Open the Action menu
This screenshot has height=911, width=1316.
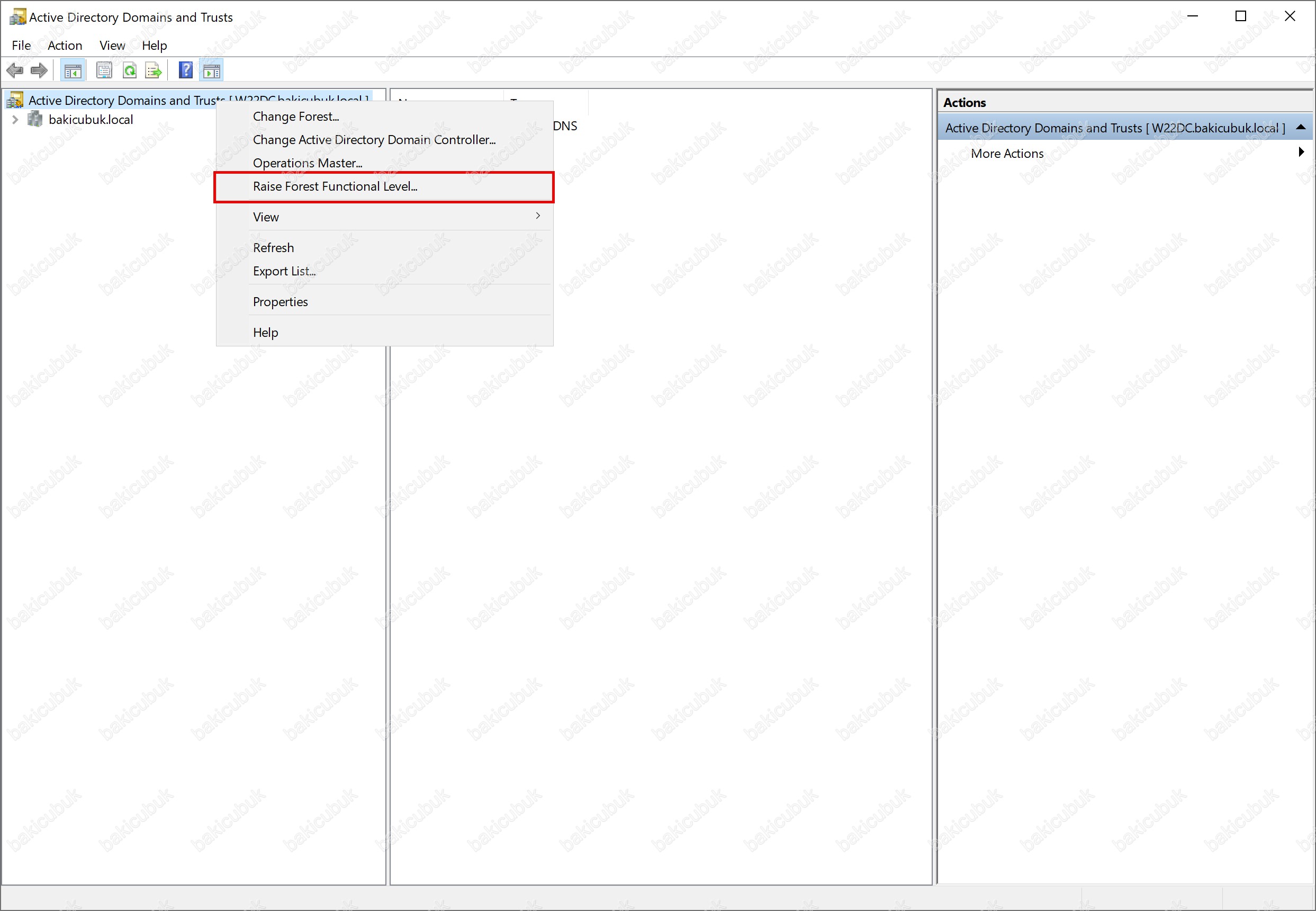click(65, 46)
